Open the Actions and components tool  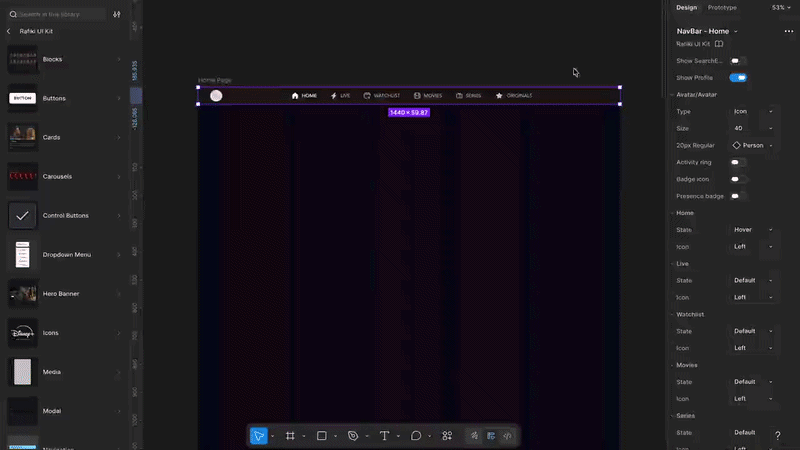(447, 436)
